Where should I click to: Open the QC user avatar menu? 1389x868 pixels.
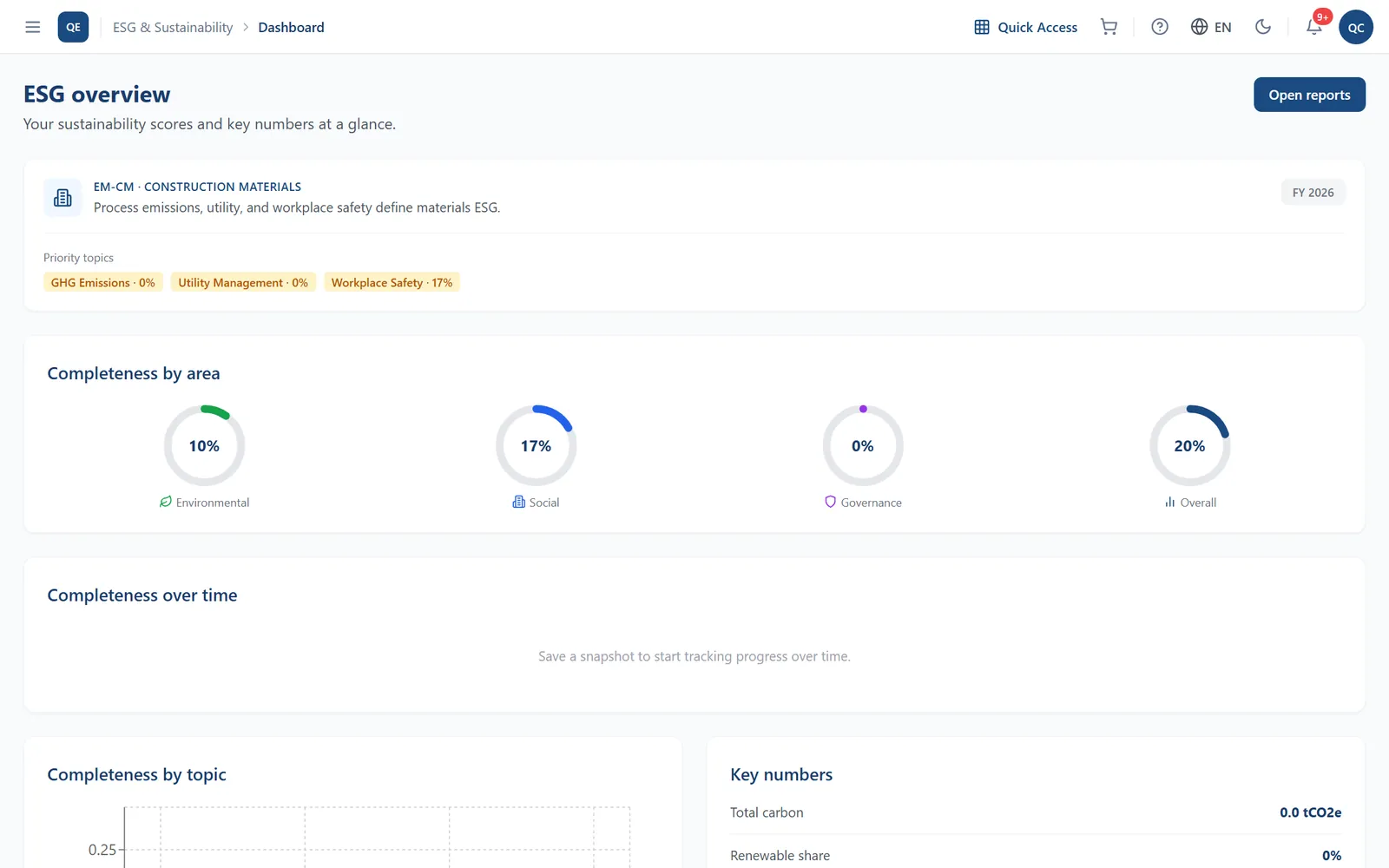click(1356, 27)
